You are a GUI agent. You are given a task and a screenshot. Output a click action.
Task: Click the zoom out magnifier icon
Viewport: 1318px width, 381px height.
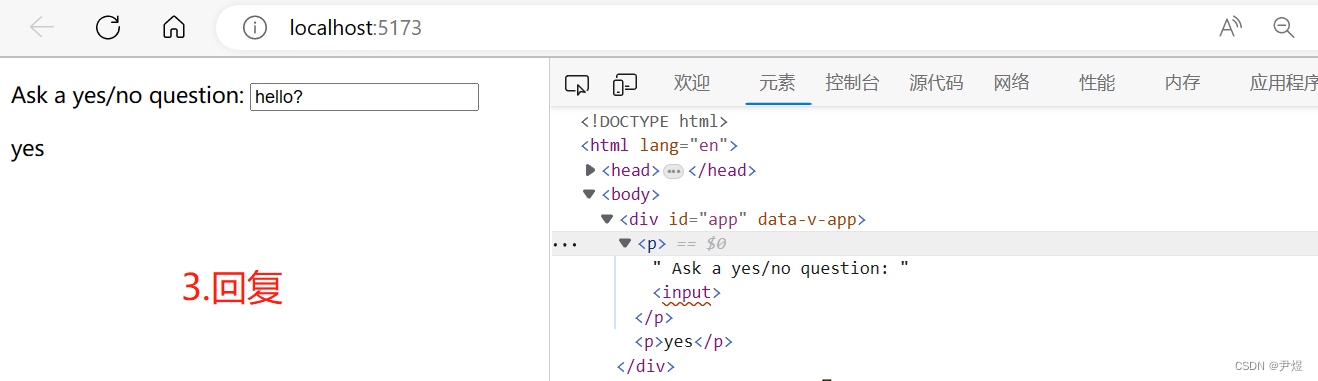point(1284,28)
